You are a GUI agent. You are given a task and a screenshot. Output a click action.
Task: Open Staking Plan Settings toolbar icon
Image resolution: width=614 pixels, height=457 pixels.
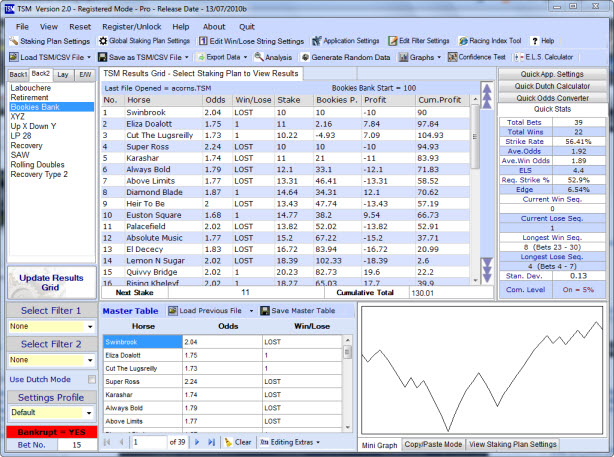(x=13, y=41)
